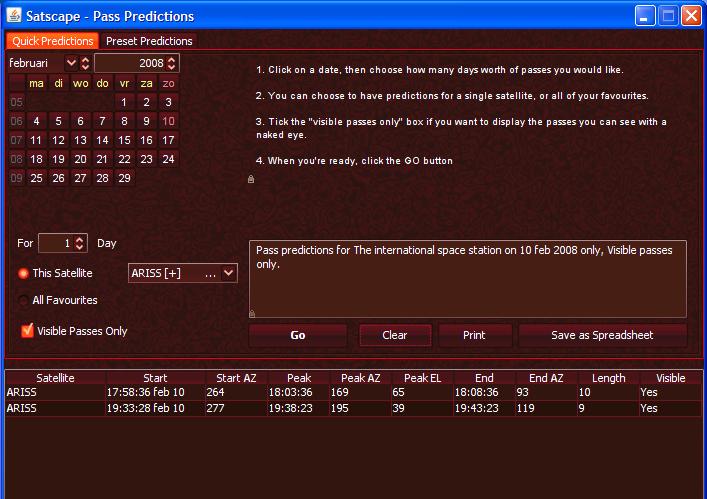Click Save as Spreadsheet button
This screenshot has width=707, height=499.
coord(602,335)
